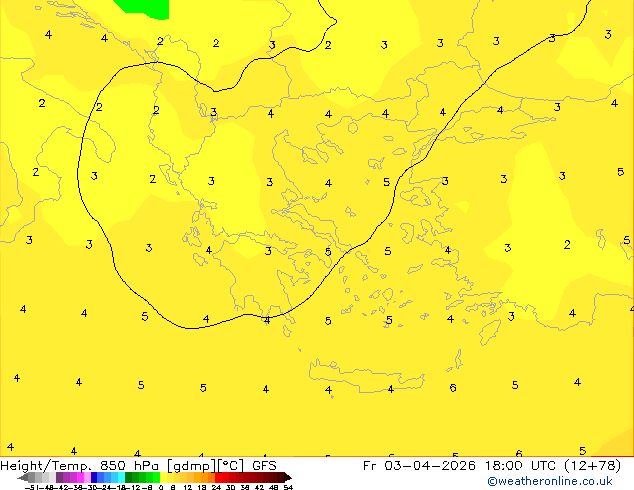634x490 pixels.
Task: Click the dark blue swatch in temperature legend
Action: 94,477
